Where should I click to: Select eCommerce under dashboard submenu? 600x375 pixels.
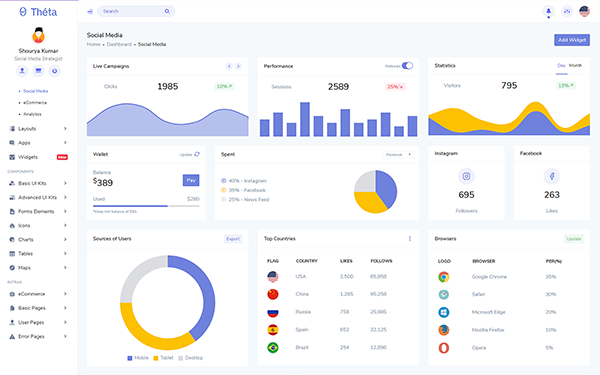(35, 103)
